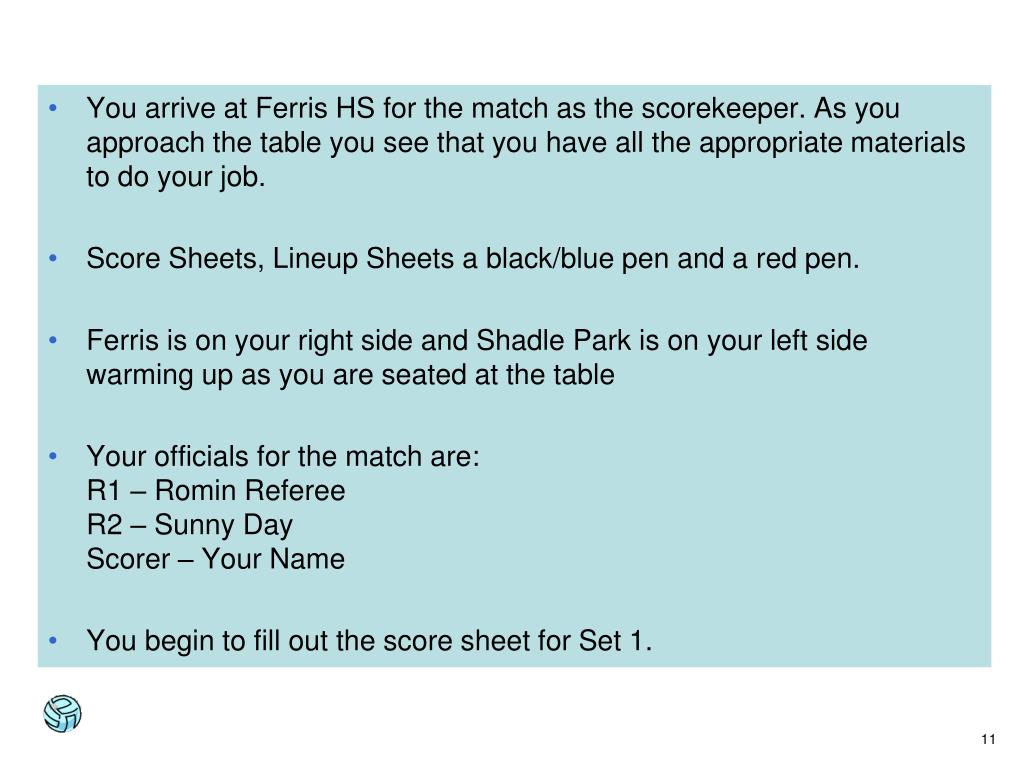Click the words 'Shadle Park'
The height and width of the screenshot is (768, 1024).
(554, 341)
